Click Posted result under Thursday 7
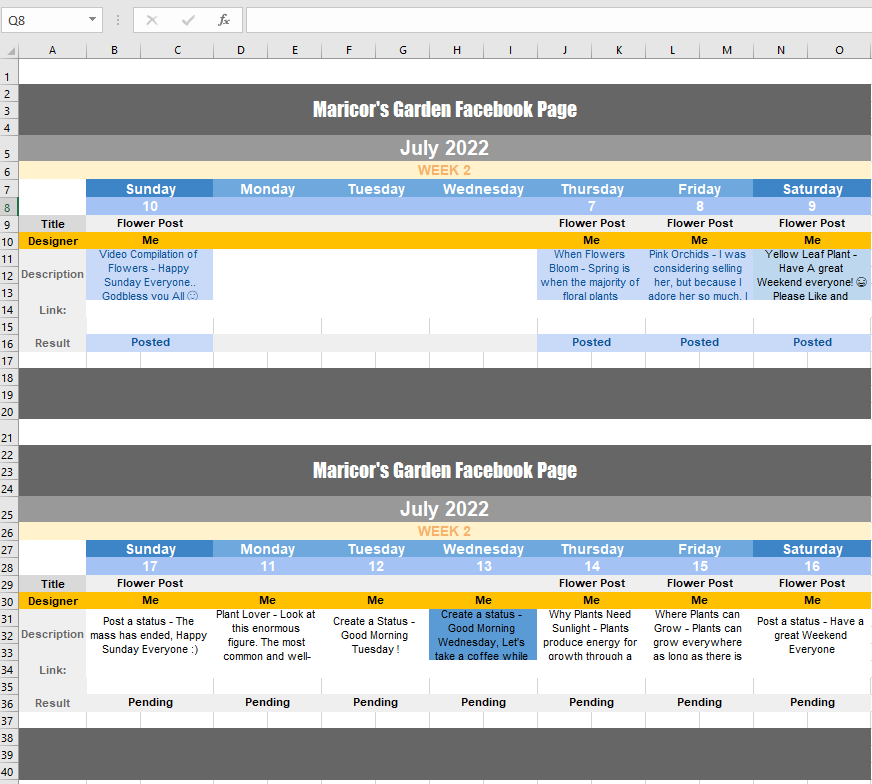The height and width of the screenshot is (784, 872). click(591, 343)
